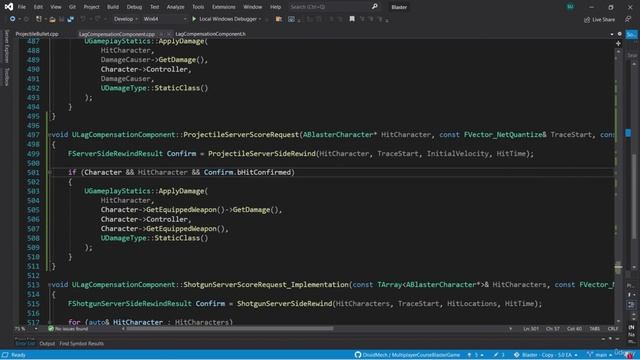Click the Ln 501 line indicator
The image size is (640, 360).
click(x=531, y=329)
